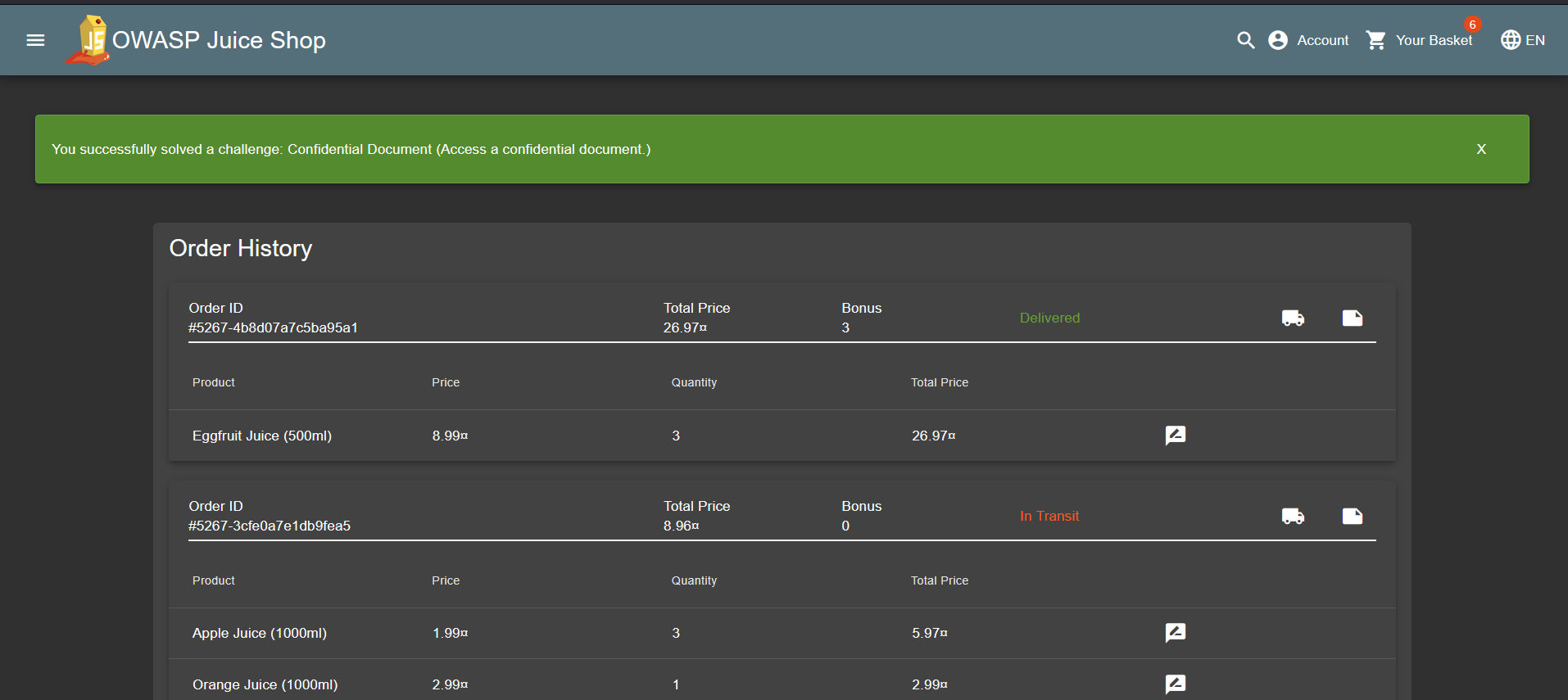Select order ID #5267-4b8d07a7c5ba95a1
This screenshot has width=1568, height=700.
tap(273, 327)
